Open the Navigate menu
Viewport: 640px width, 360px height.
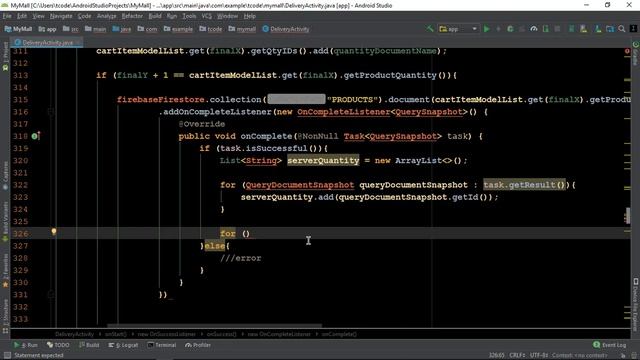(x=61, y=16)
